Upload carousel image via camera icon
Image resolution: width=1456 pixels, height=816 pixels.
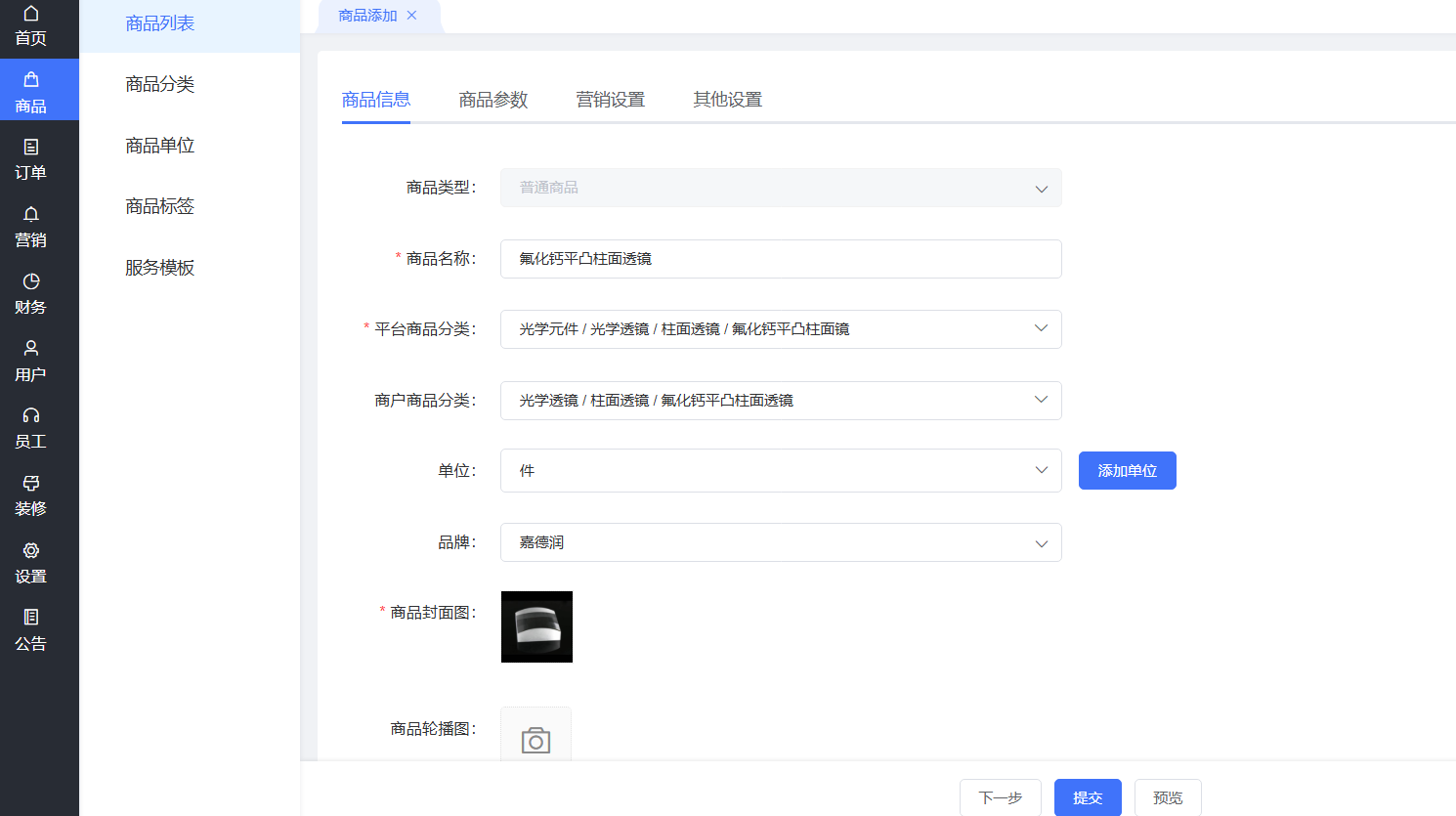tap(535, 740)
